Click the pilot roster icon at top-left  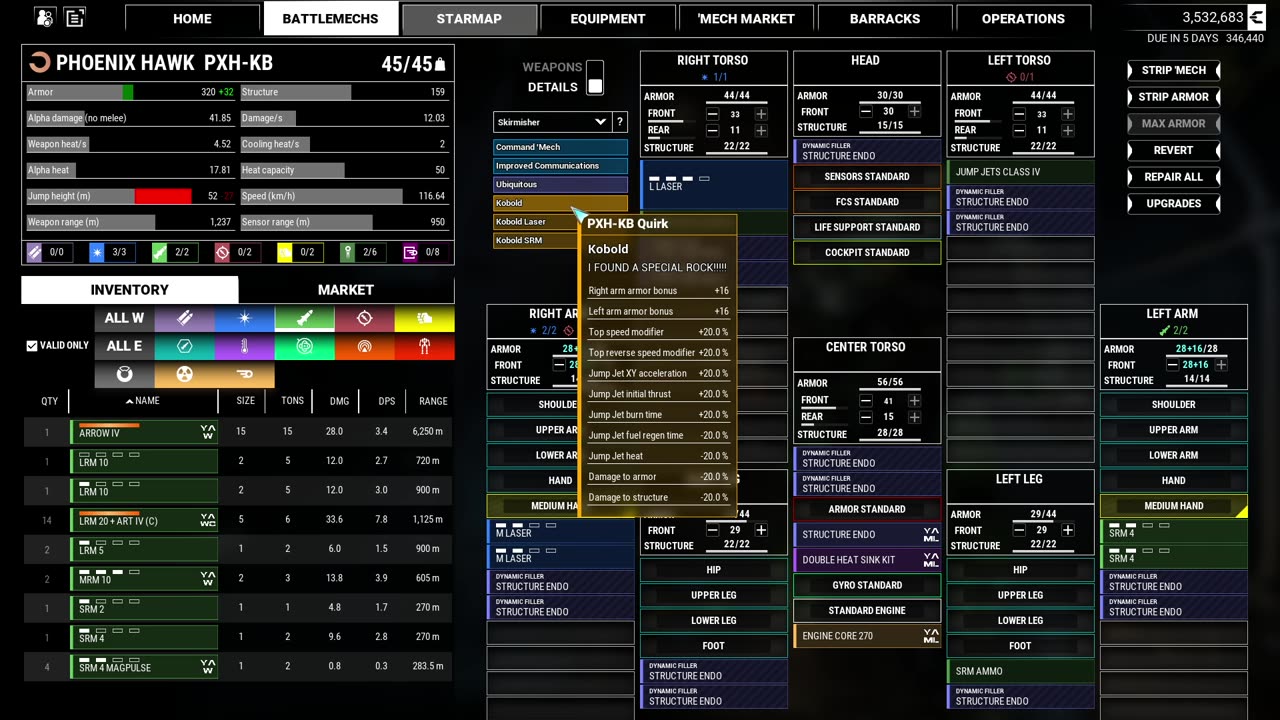(45, 17)
